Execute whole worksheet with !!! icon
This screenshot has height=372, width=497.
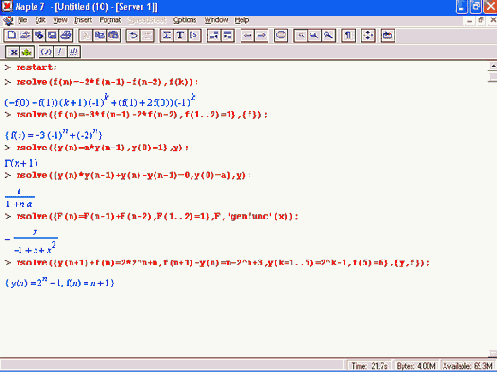click(x=73, y=52)
